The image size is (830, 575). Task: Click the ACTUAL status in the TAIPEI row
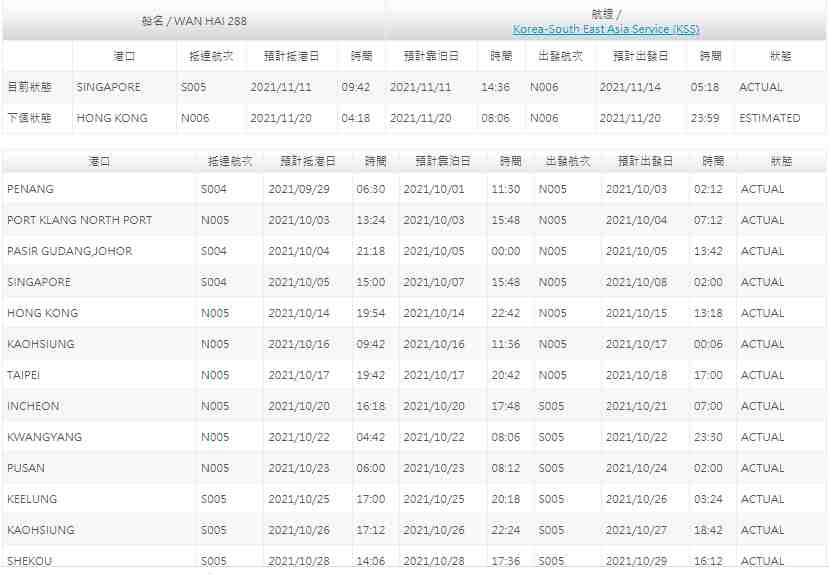pos(762,375)
